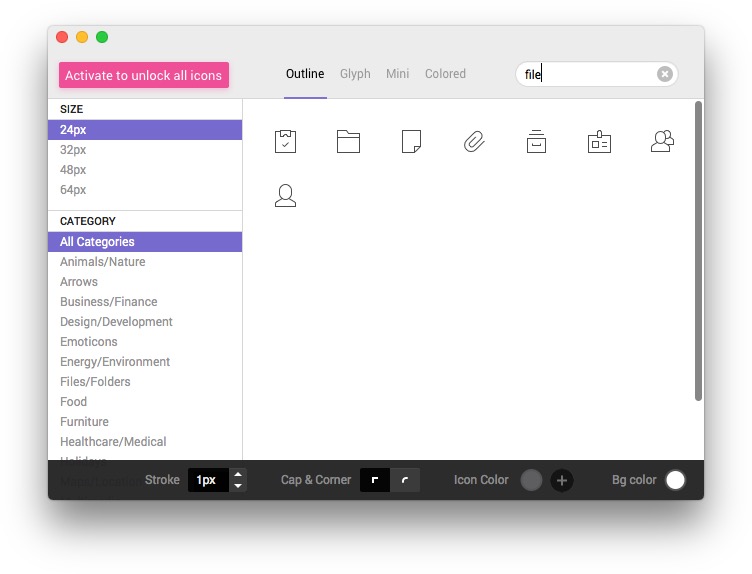
Task: Switch to the Colored tab
Action: [x=445, y=74]
